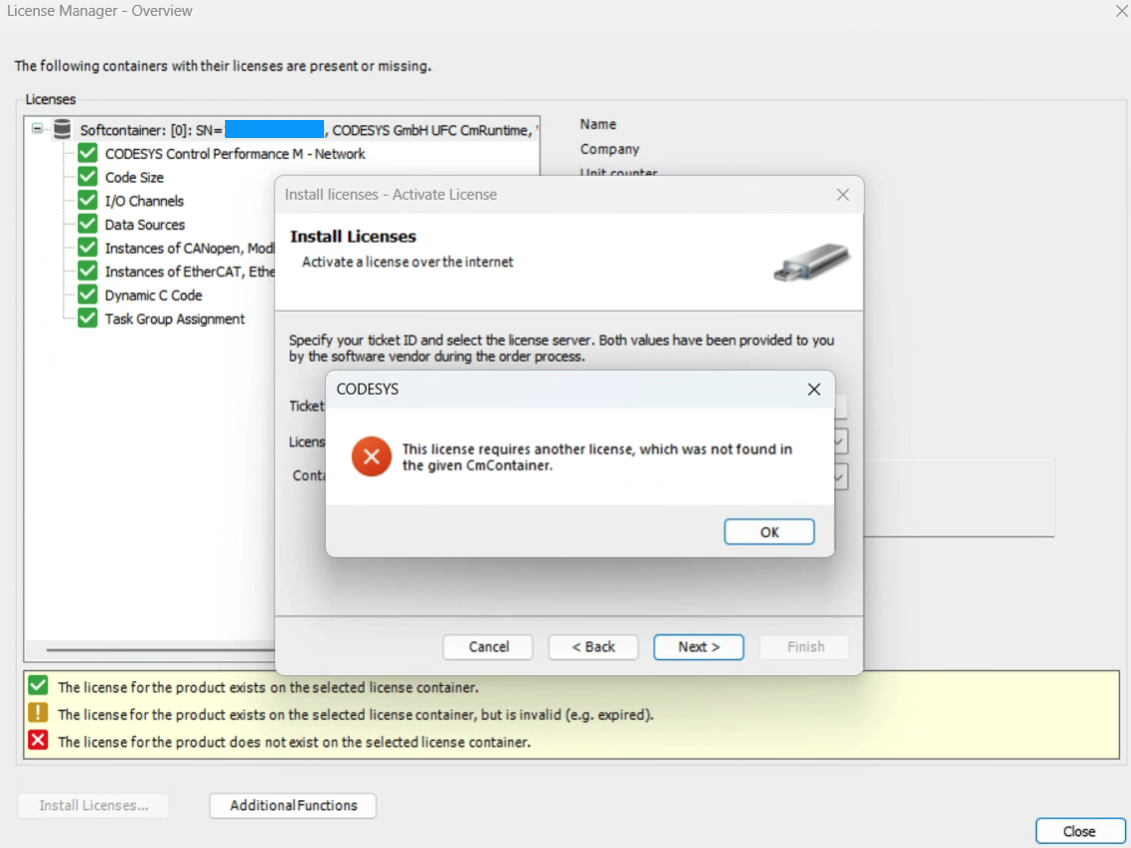Image resolution: width=1131 pixels, height=848 pixels.
Task: Click green check icon beside Dynamic C Code
Action: (x=88, y=295)
